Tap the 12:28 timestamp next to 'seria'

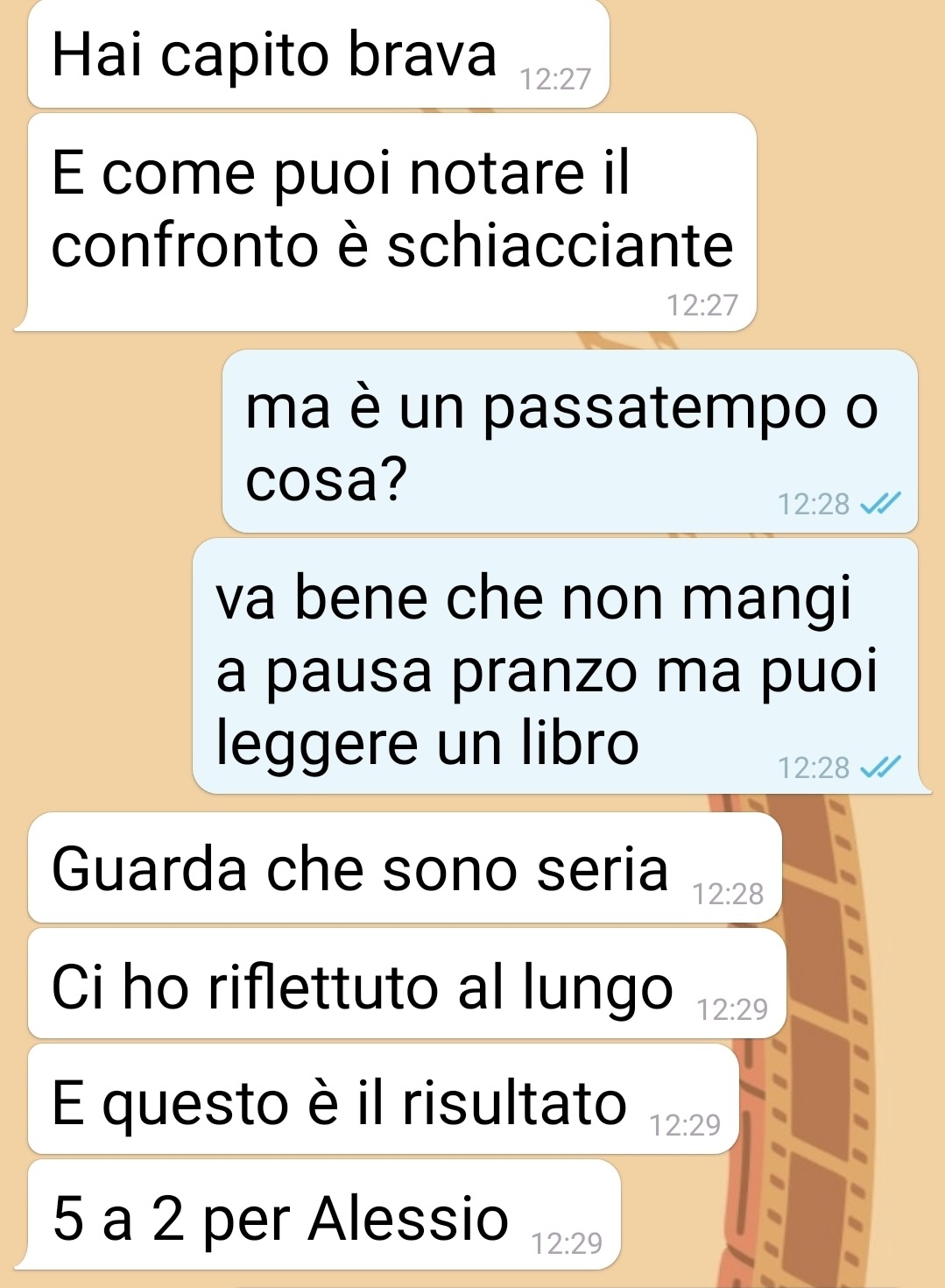[728, 894]
